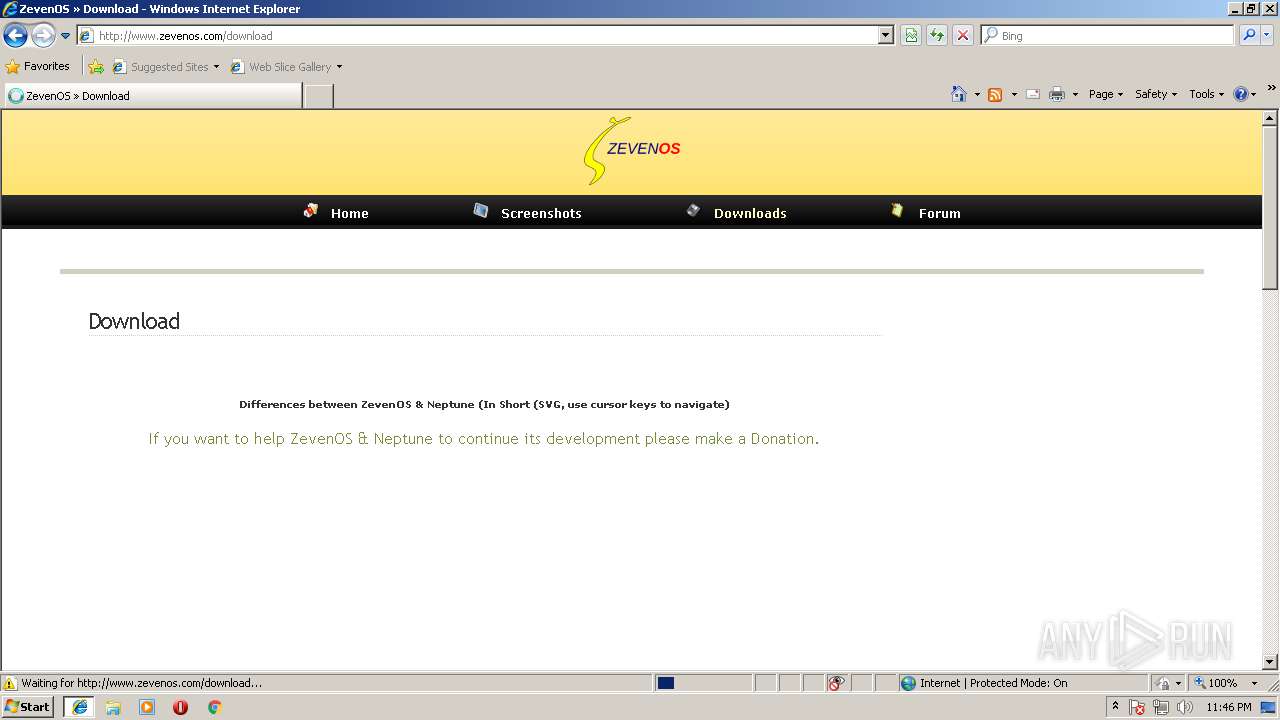This screenshot has height=720, width=1280.
Task: Click the Bing search box
Action: tap(1107, 35)
